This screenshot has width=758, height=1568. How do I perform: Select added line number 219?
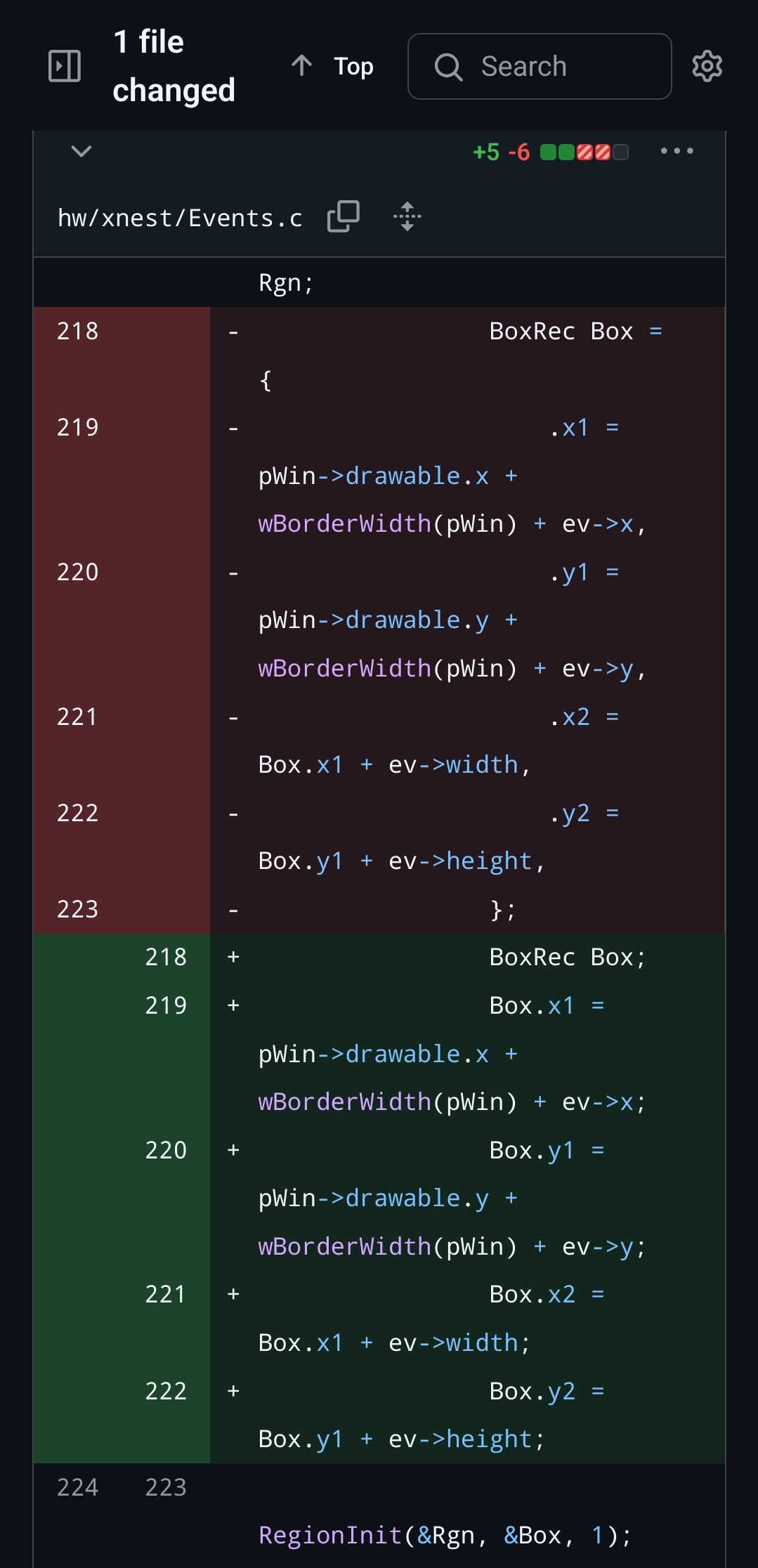tap(166, 1005)
